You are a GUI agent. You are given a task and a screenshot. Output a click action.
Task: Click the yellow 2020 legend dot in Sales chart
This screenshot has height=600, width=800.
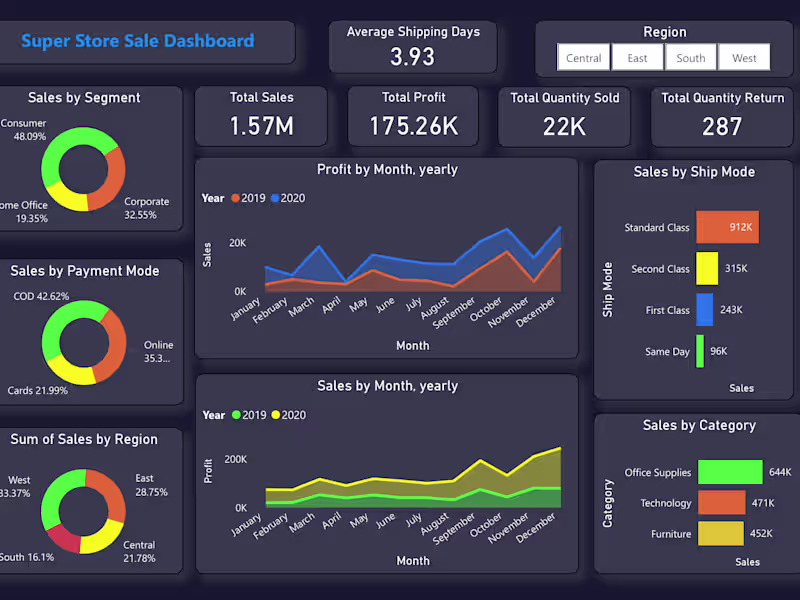click(x=276, y=415)
